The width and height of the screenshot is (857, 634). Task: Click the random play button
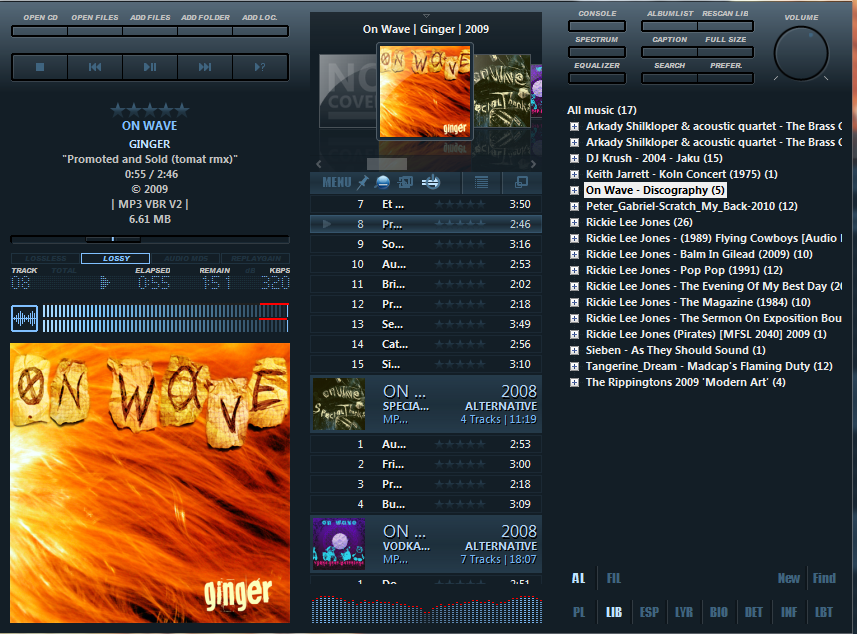pyautogui.click(x=260, y=67)
